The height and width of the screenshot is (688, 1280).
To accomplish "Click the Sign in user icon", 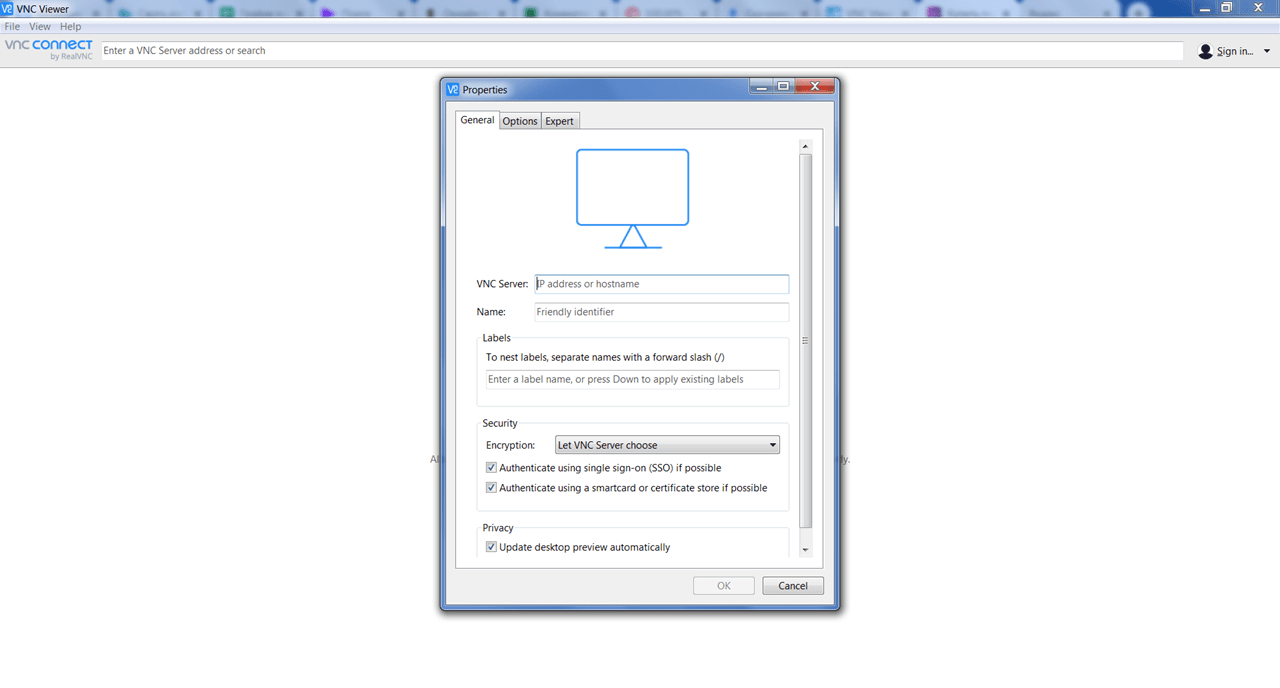I will tap(1205, 51).
